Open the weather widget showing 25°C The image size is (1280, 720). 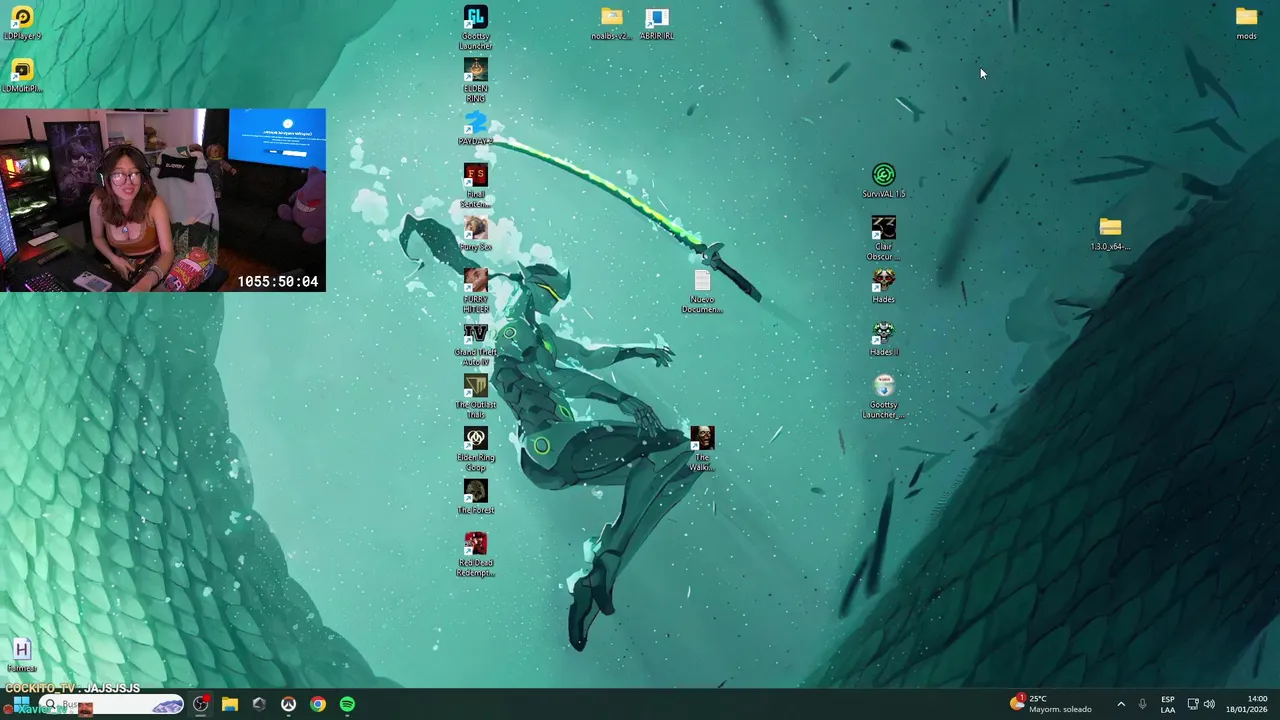(1052, 704)
